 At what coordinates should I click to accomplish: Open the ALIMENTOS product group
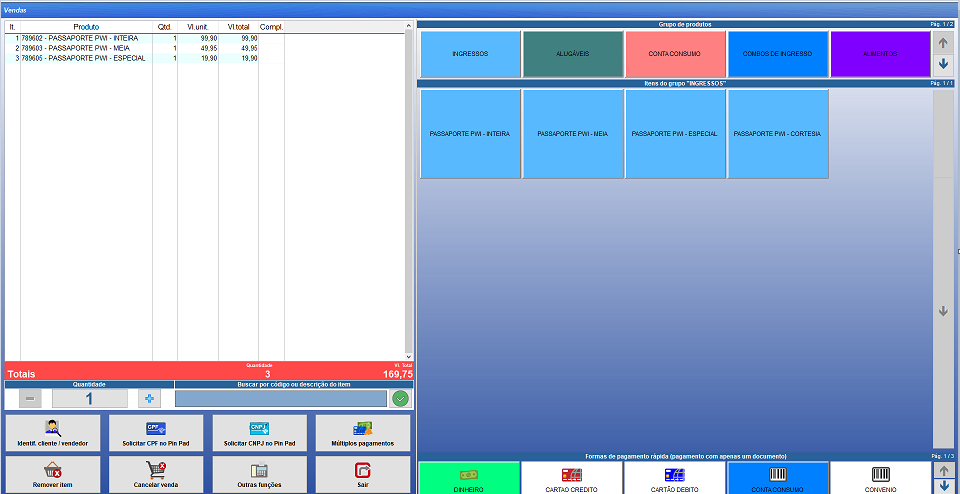880,54
